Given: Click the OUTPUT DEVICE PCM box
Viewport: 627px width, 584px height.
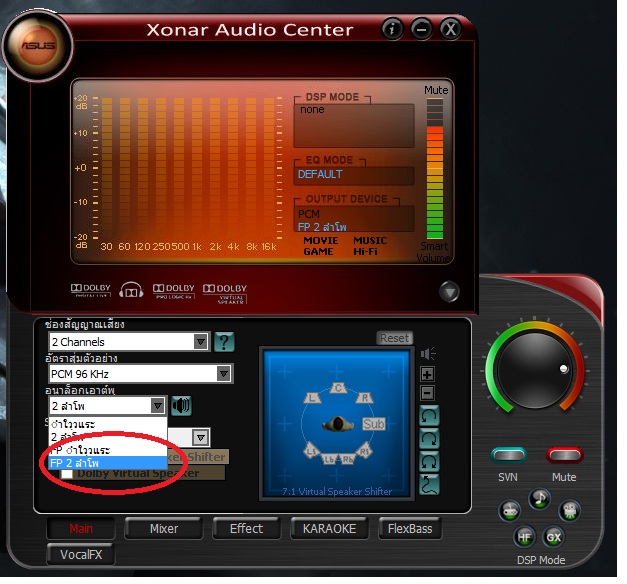Looking at the screenshot, I should (x=354, y=220).
